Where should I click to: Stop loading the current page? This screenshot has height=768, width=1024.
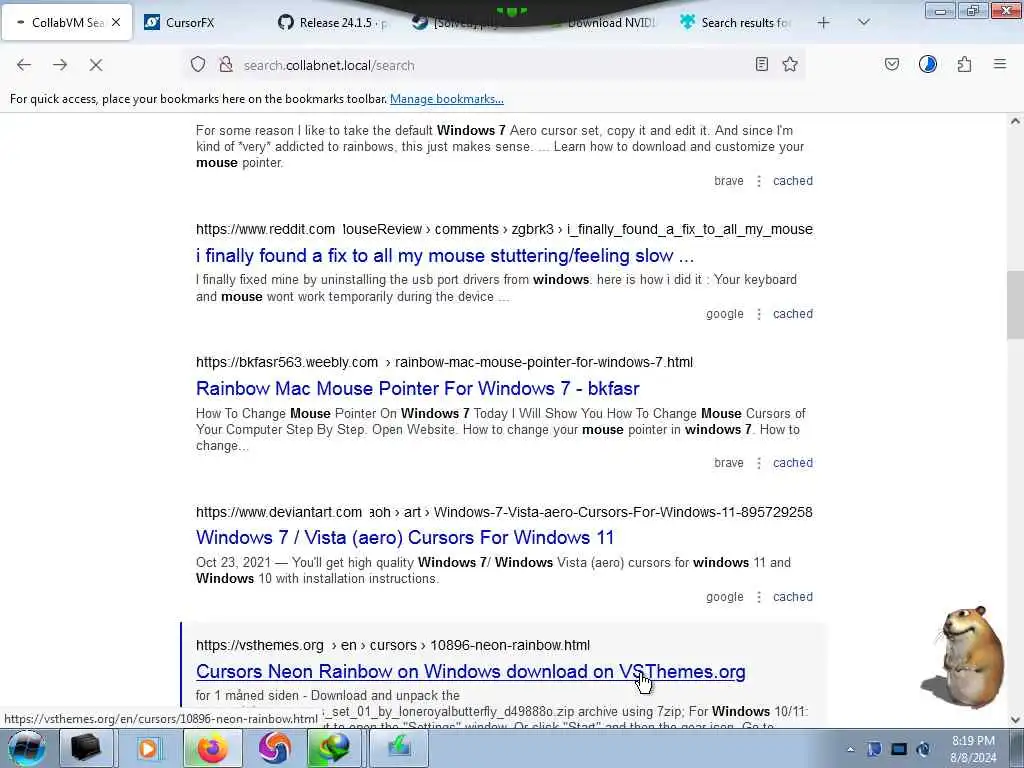coord(96,65)
